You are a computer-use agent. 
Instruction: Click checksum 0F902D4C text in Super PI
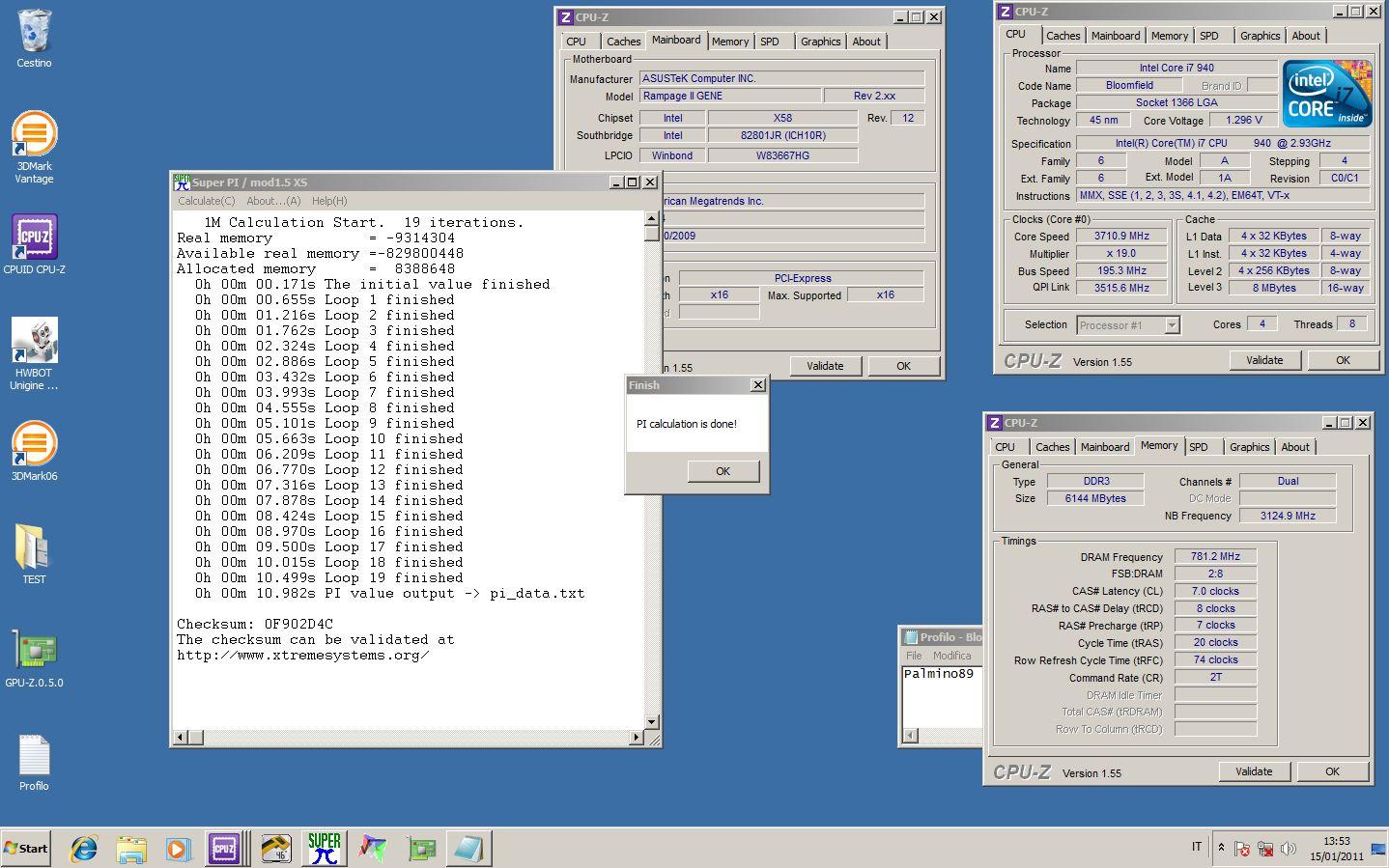(x=298, y=624)
